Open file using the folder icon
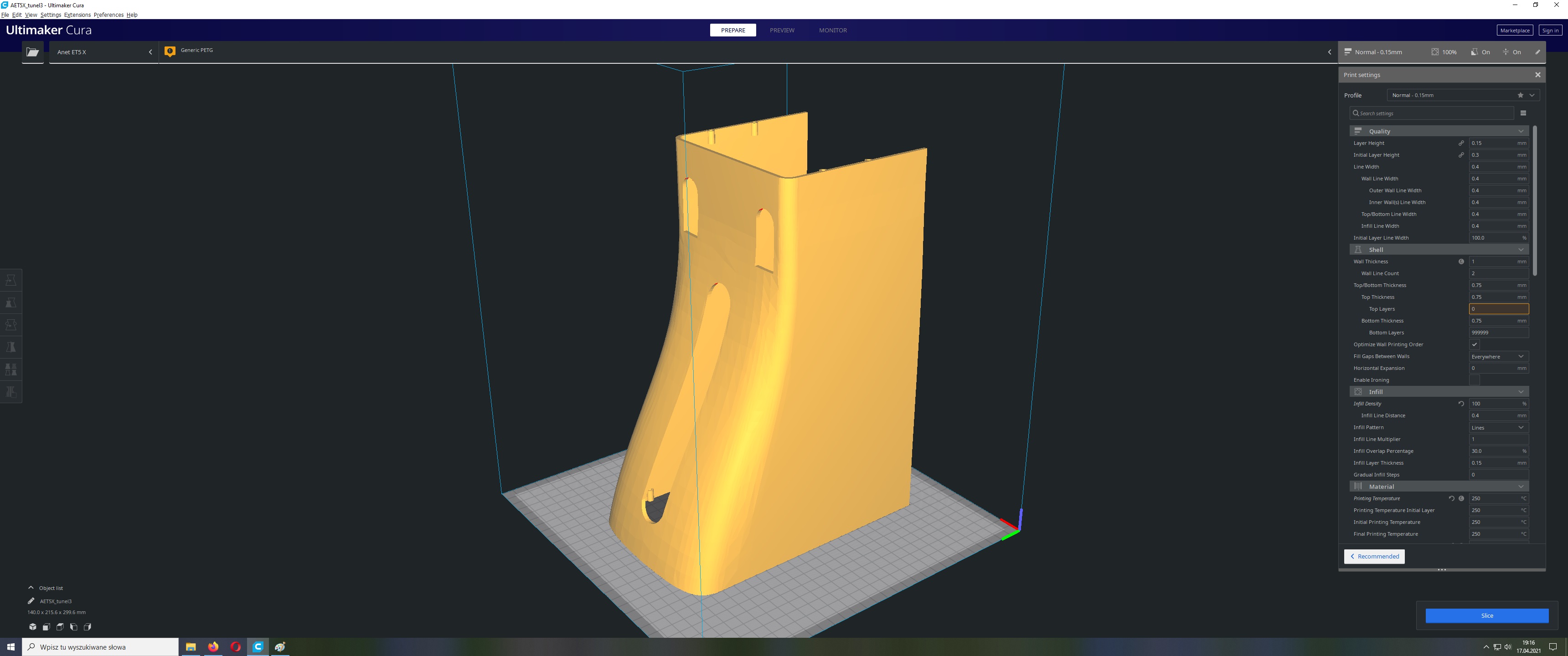The height and width of the screenshot is (656, 1568). coord(32,52)
